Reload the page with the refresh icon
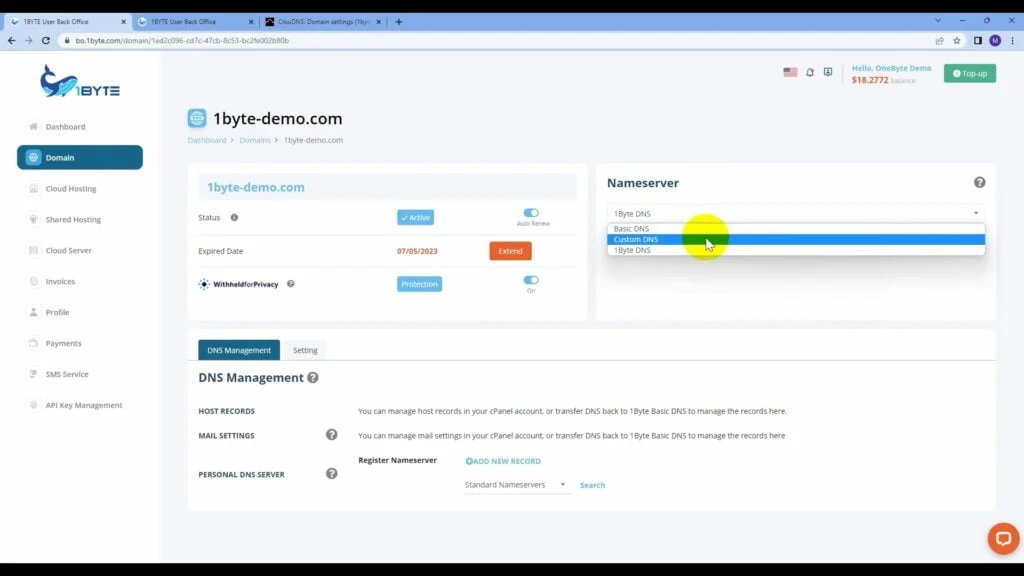This screenshot has height=576, width=1024. [46, 40]
